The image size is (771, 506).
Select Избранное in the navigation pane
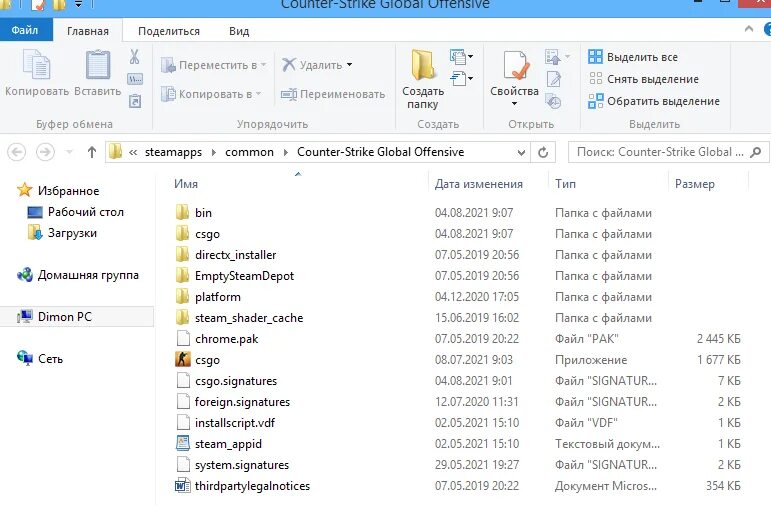click(x=58, y=190)
